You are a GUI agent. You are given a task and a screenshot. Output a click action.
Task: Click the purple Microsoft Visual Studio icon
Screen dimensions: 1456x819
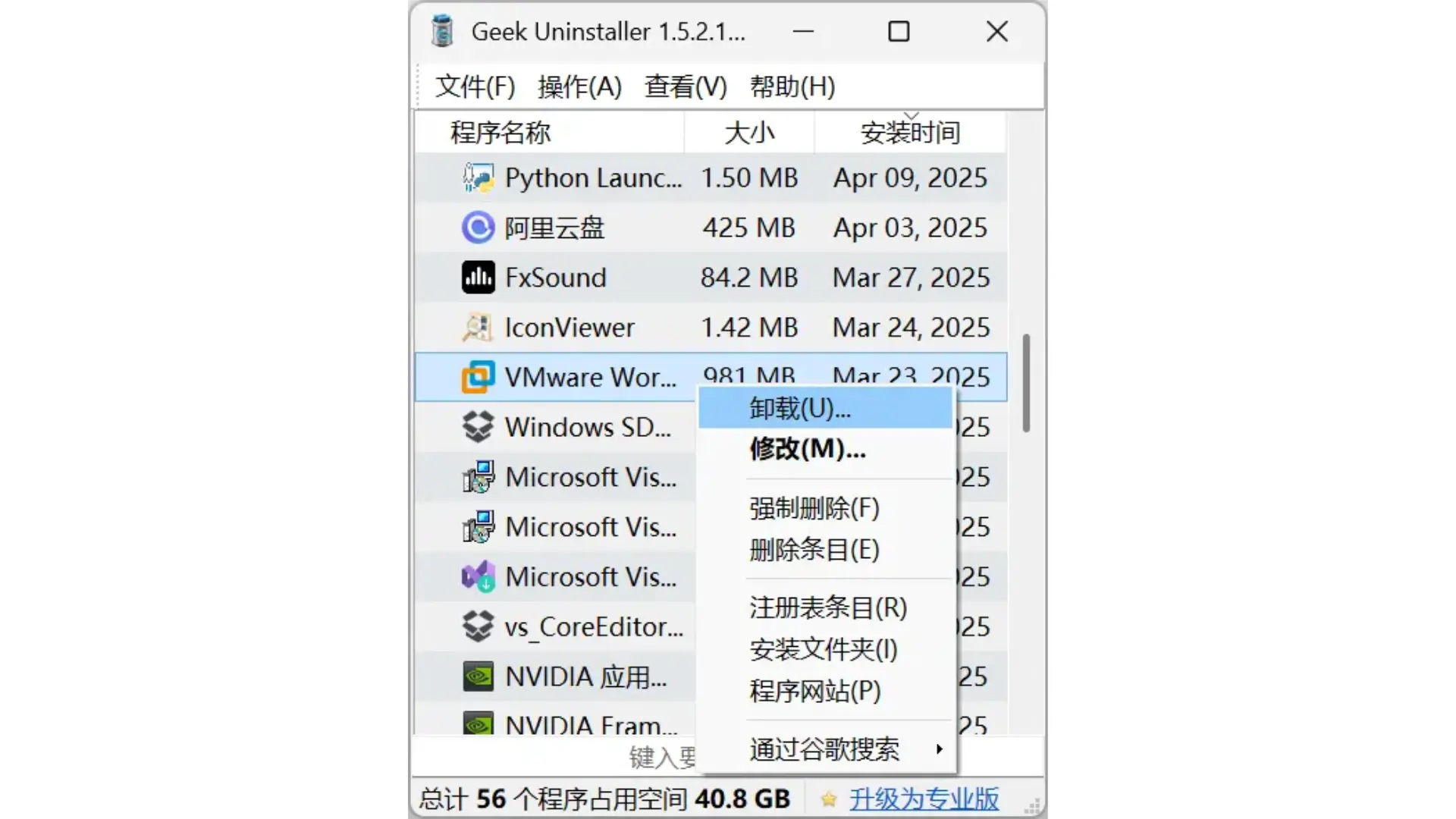tap(478, 577)
